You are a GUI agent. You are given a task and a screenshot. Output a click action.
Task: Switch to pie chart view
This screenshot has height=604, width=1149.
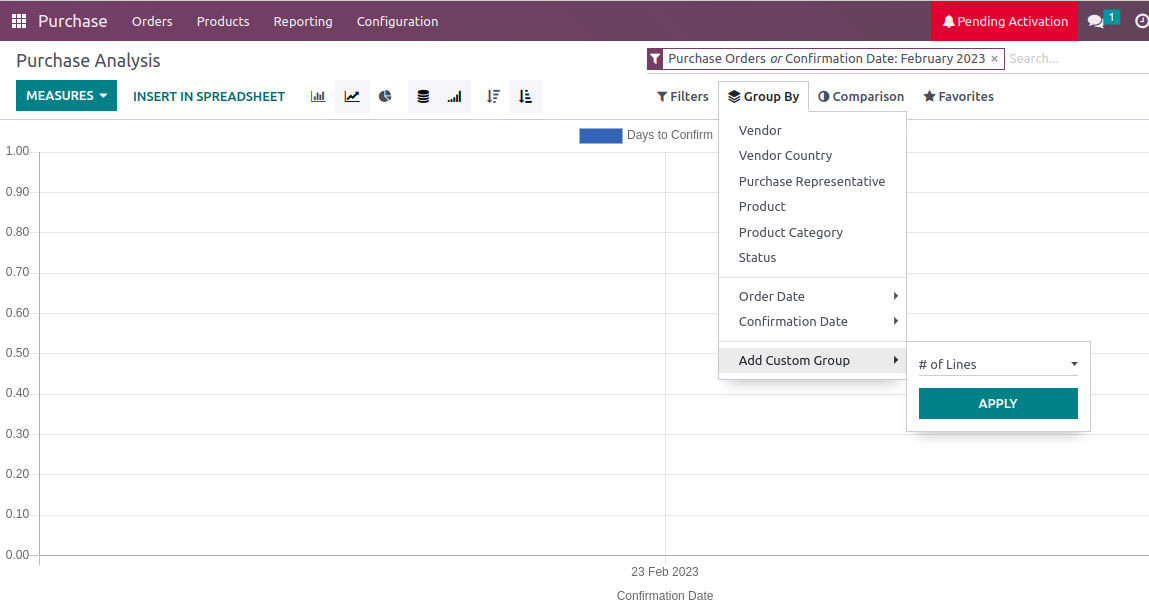[385, 97]
